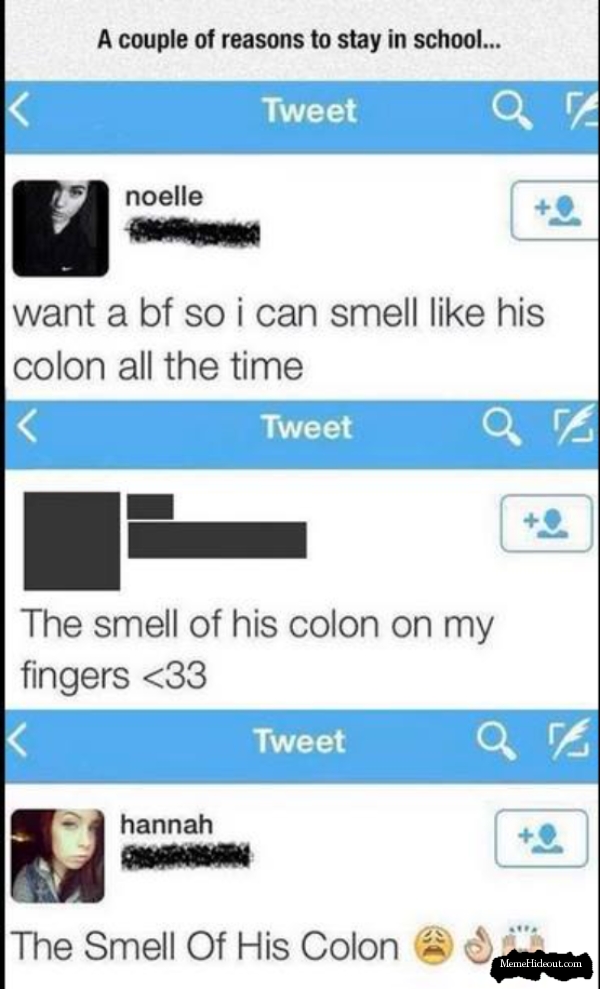This screenshot has width=600, height=989.
Task: Open hannah's profile photo
Action: pos(58,856)
